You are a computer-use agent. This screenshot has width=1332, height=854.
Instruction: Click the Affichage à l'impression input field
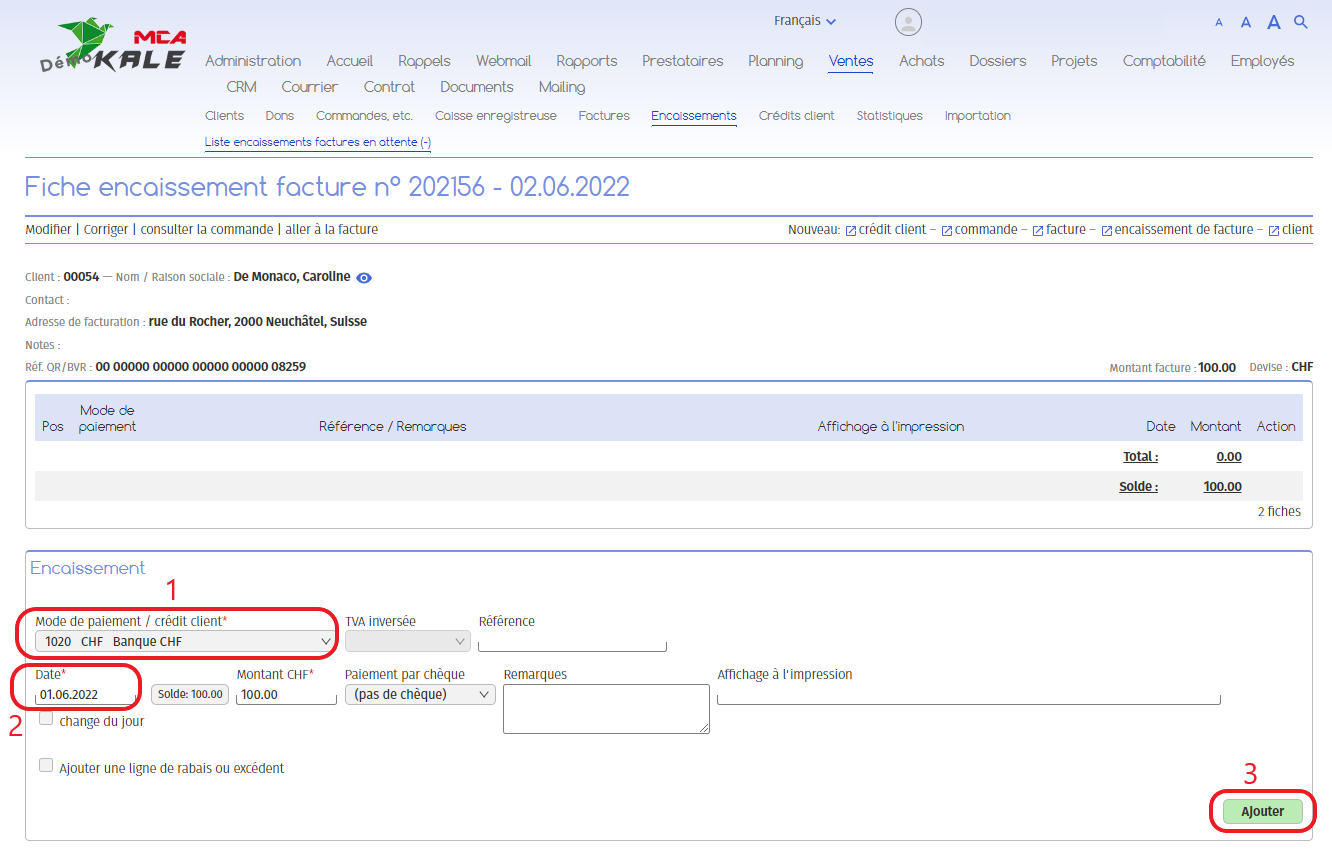969,695
